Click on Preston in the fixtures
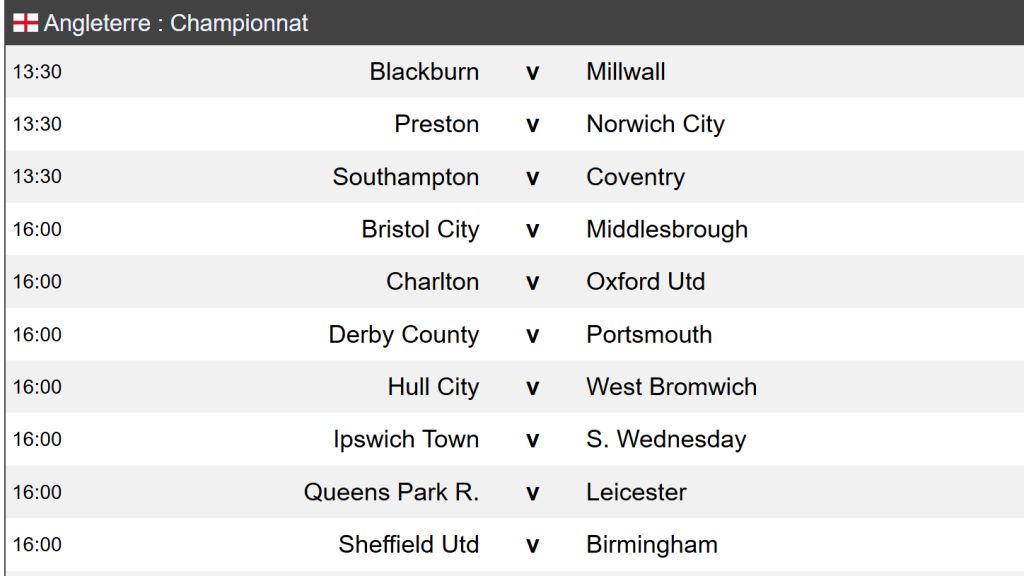 [x=437, y=124]
